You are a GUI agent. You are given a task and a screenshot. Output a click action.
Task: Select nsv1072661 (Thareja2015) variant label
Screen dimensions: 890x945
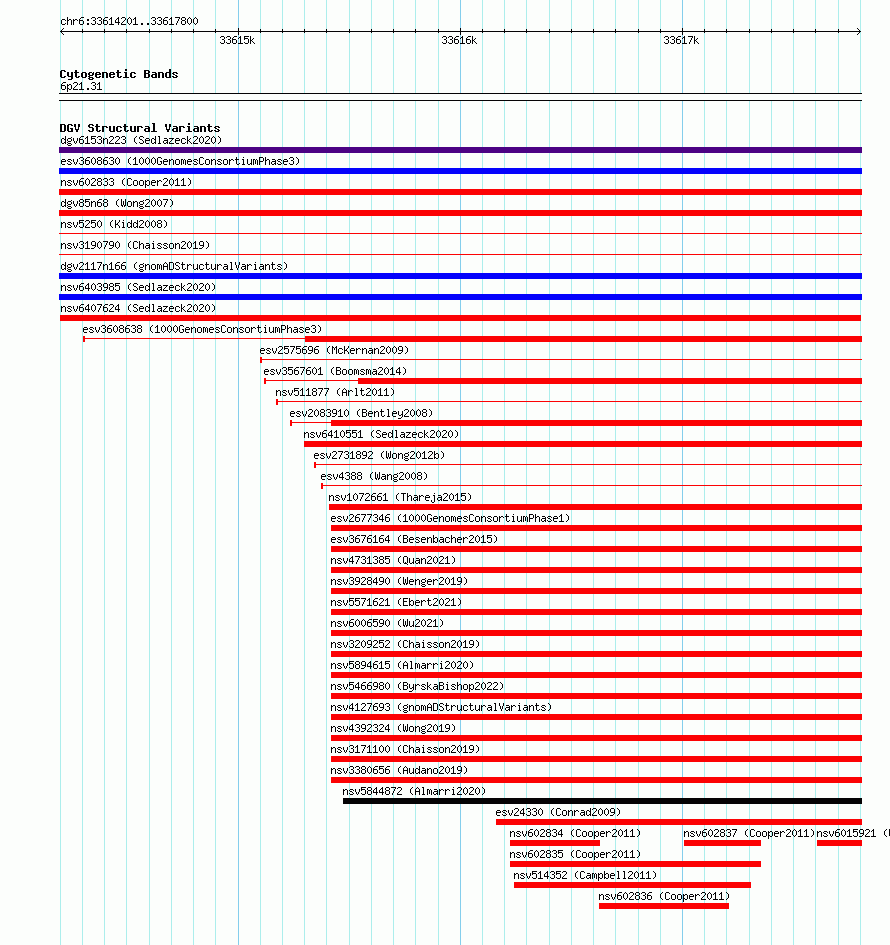(400, 498)
